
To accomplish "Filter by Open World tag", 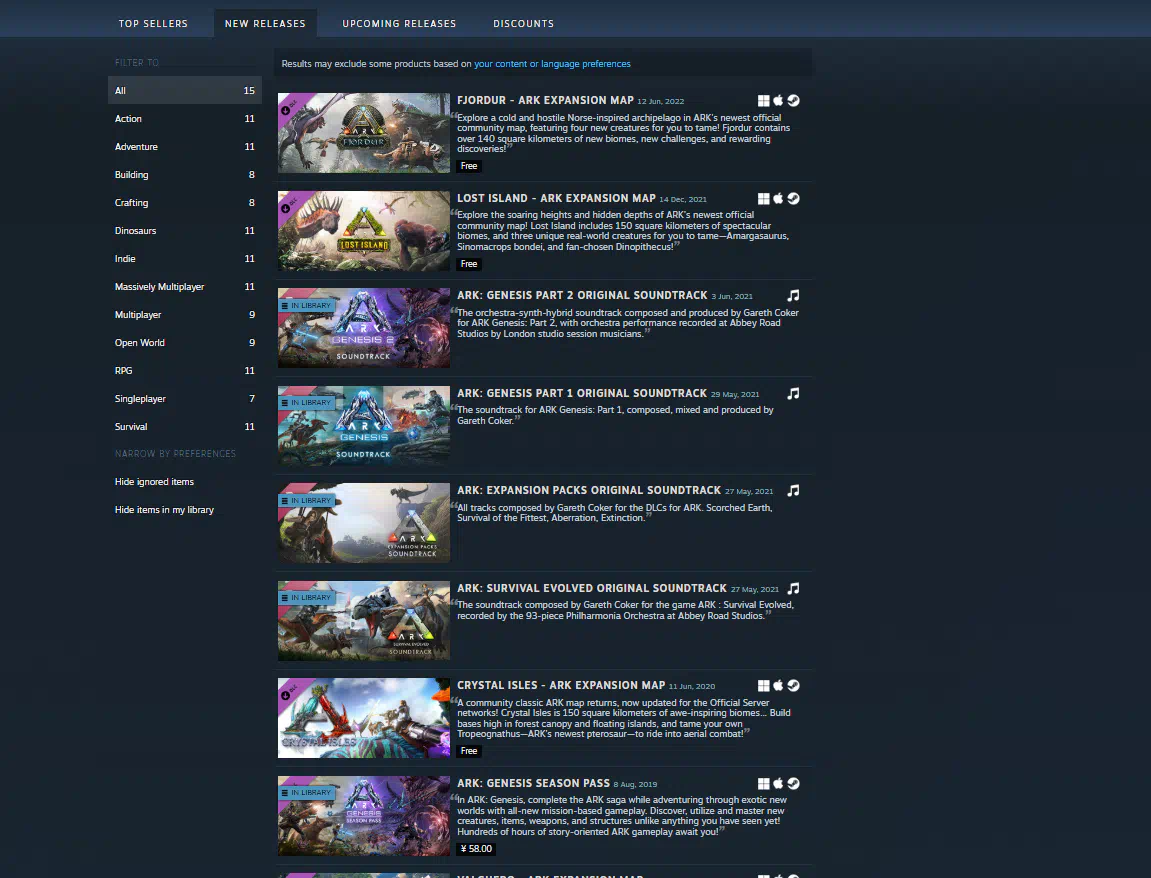I will coord(185,342).
